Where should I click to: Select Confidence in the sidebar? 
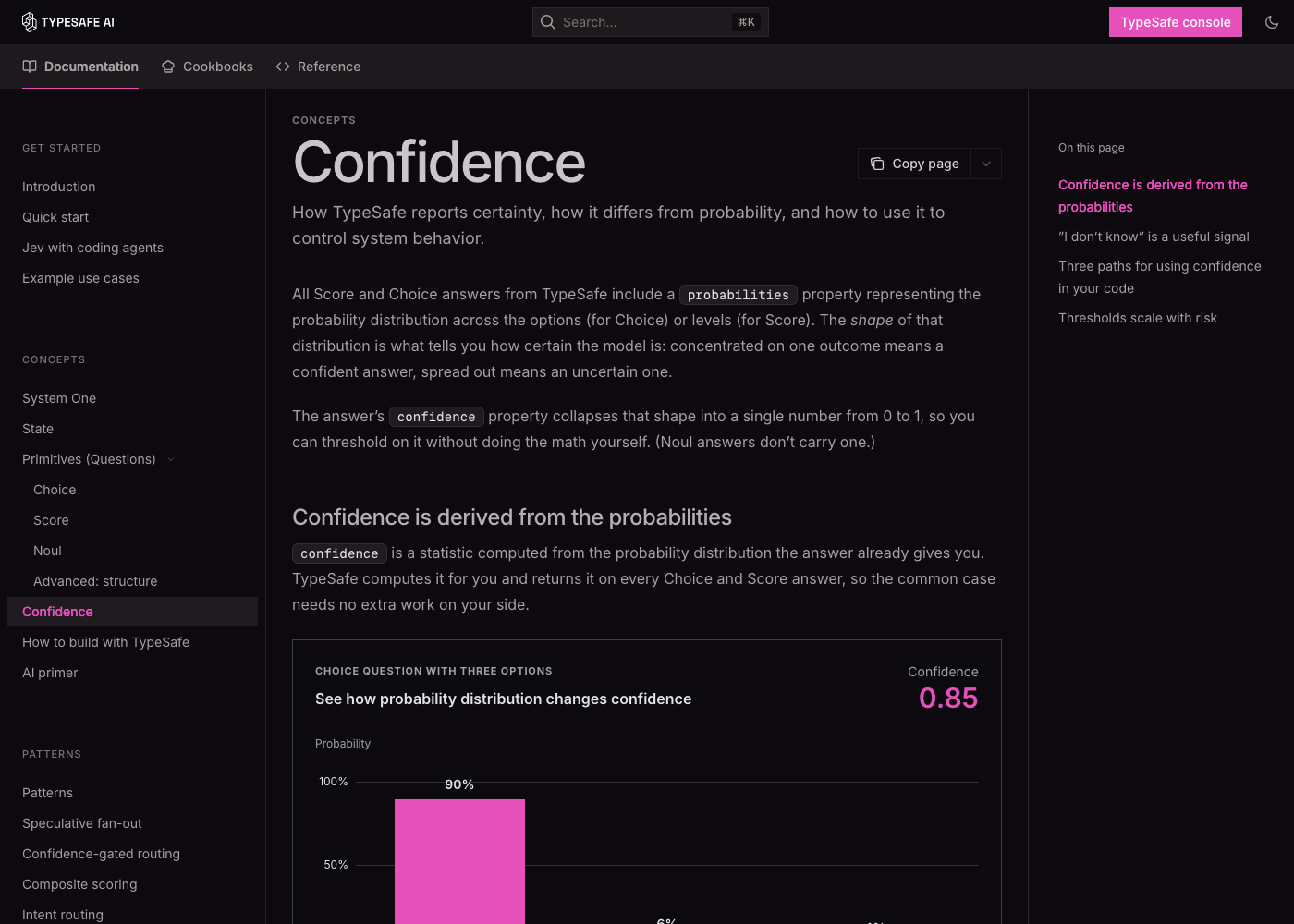click(x=132, y=612)
